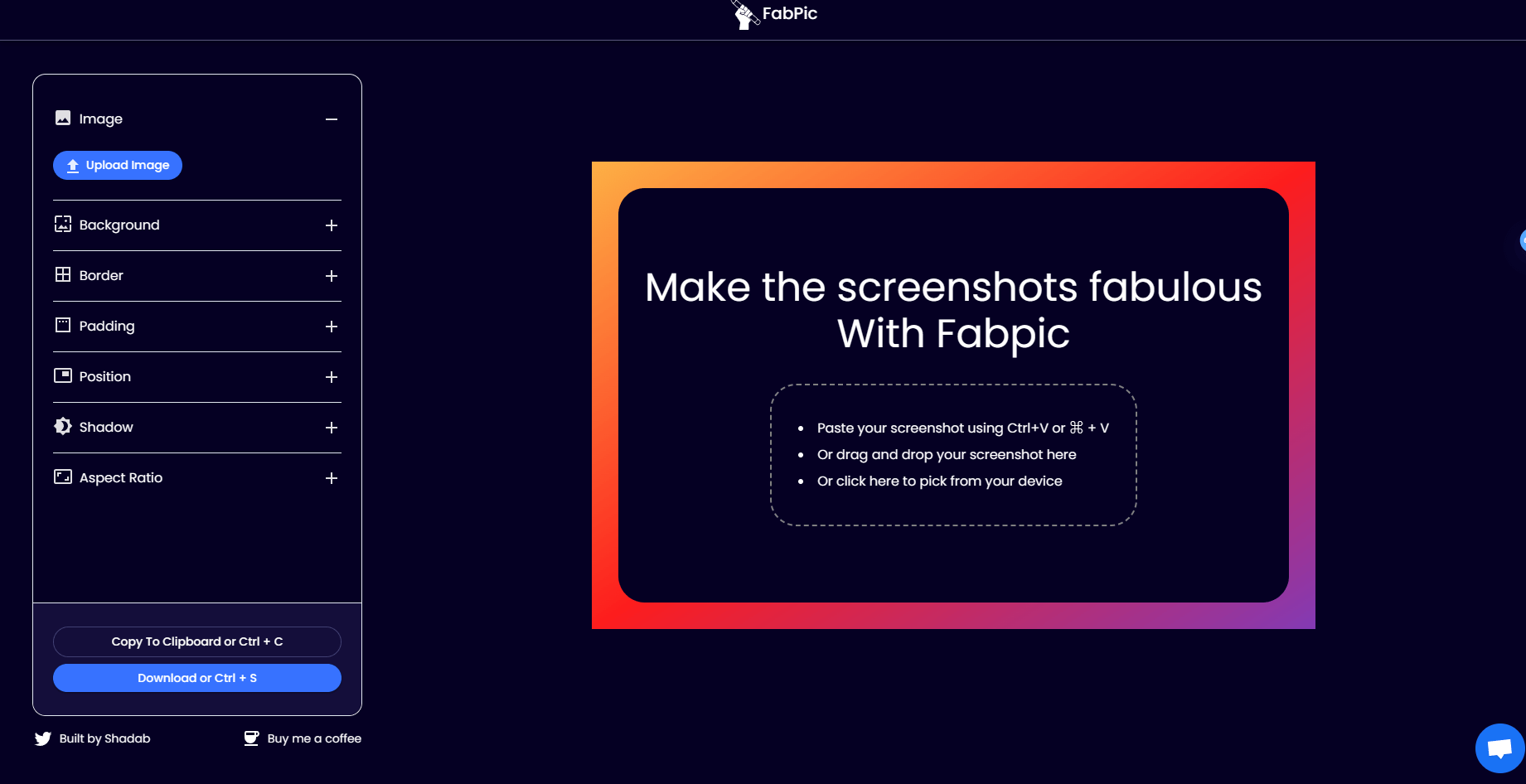1526x784 pixels.
Task: Expand the Background section
Action: (x=332, y=225)
